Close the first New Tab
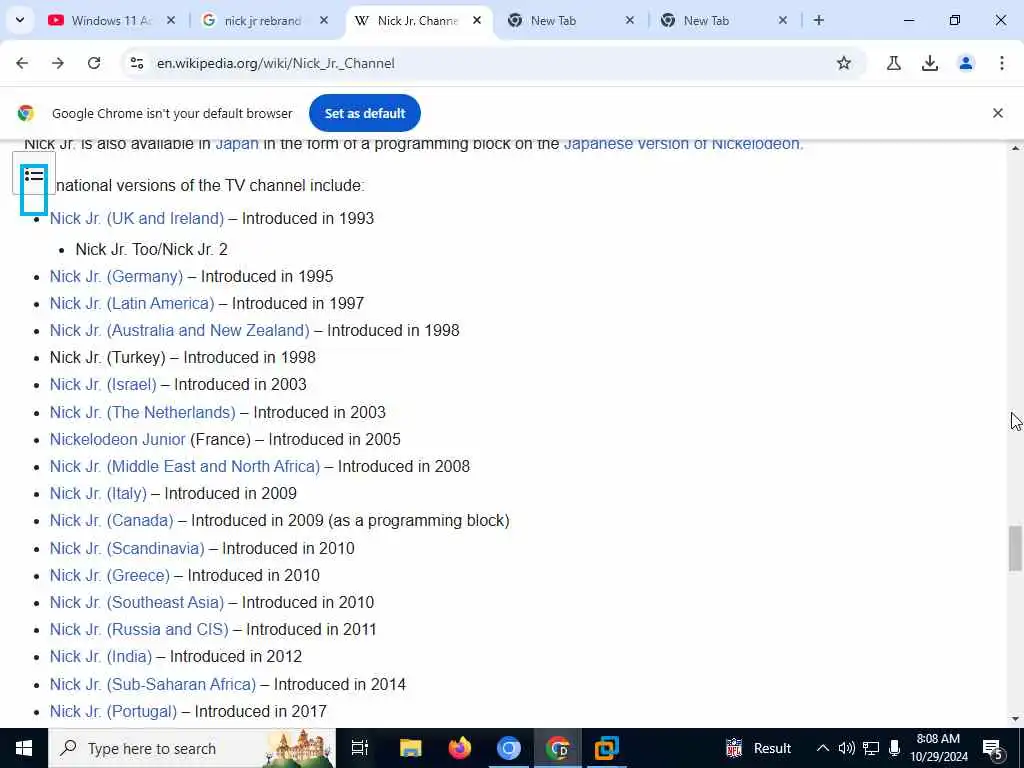This screenshot has width=1024, height=768. (x=630, y=20)
